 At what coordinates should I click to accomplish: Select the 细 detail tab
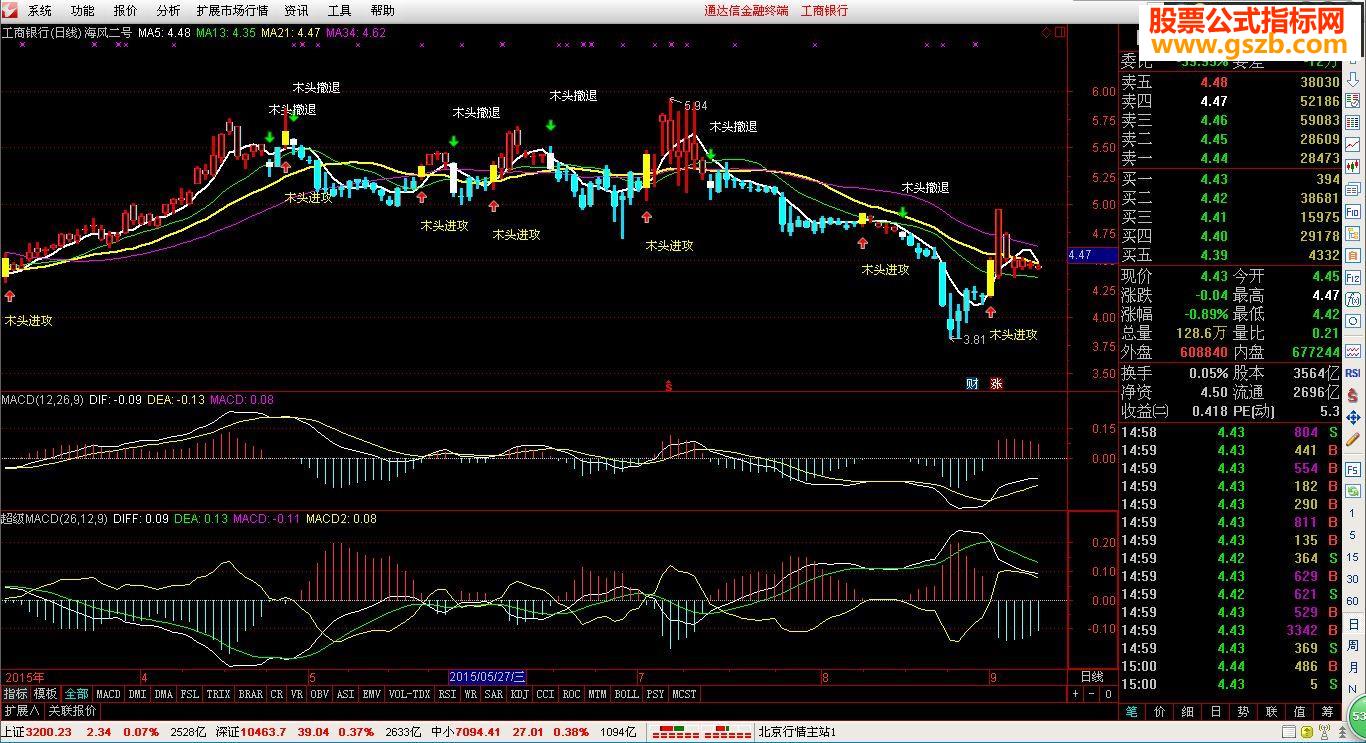coord(1187,712)
